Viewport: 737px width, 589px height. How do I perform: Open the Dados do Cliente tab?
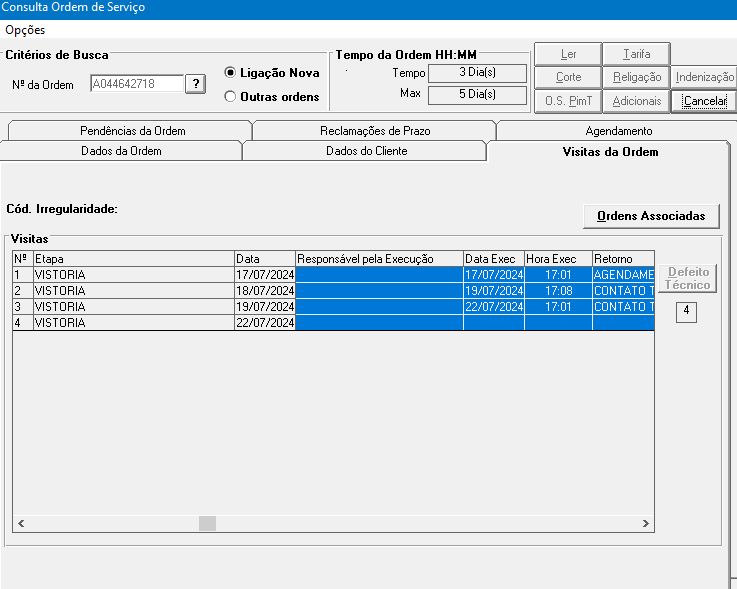pyautogui.click(x=366, y=151)
